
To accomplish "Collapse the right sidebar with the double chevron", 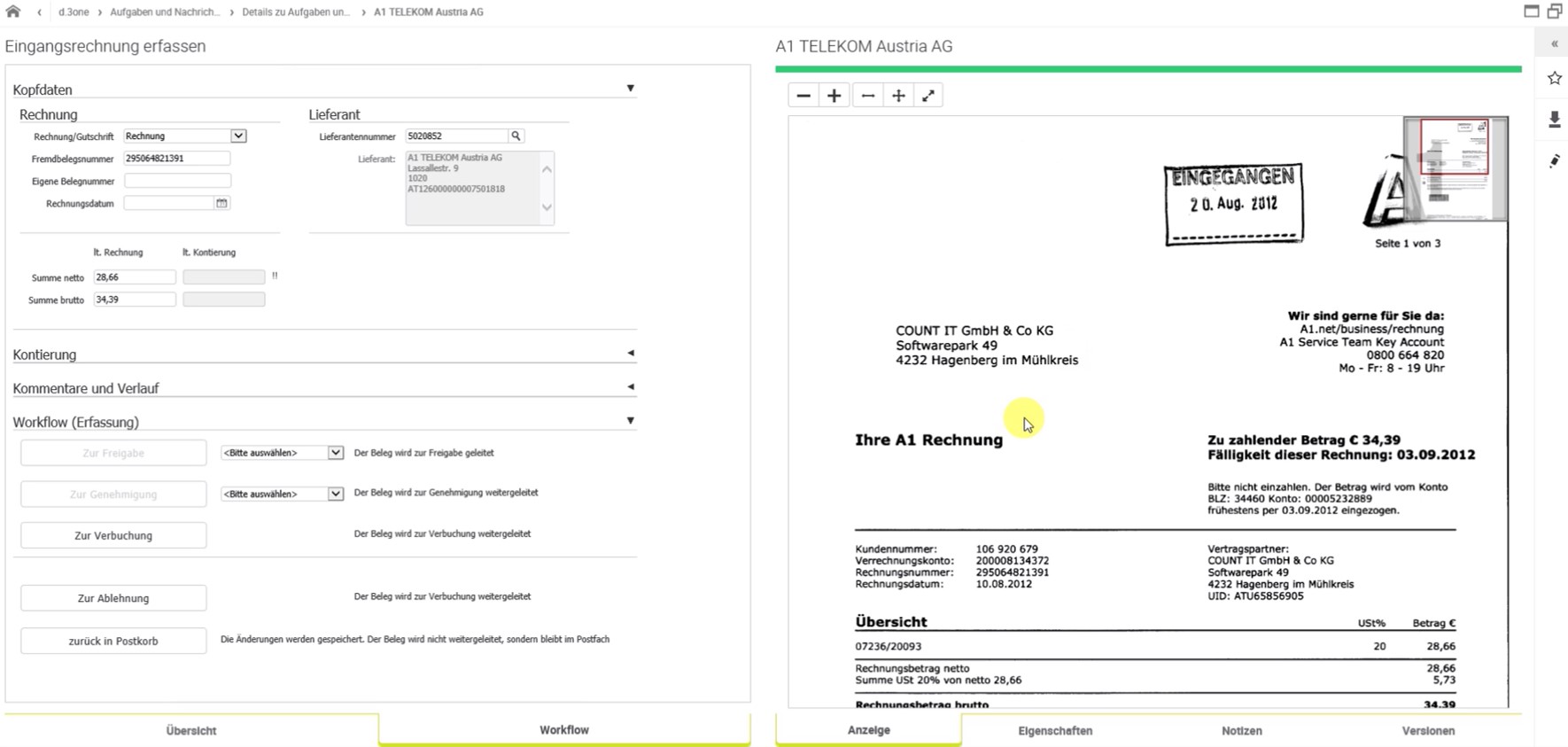I will click(1554, 43).
